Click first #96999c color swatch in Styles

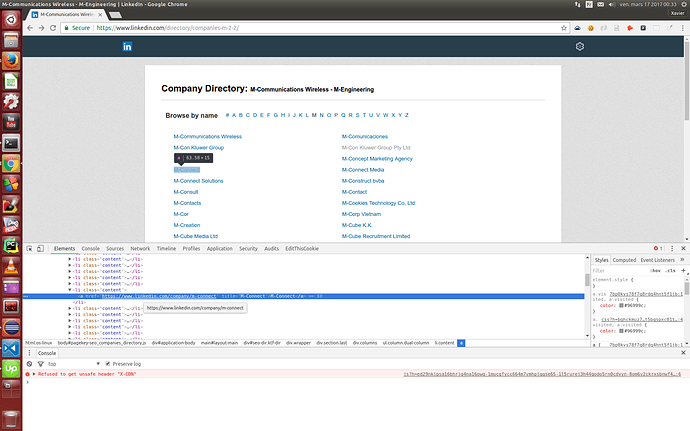coord(621,305)
